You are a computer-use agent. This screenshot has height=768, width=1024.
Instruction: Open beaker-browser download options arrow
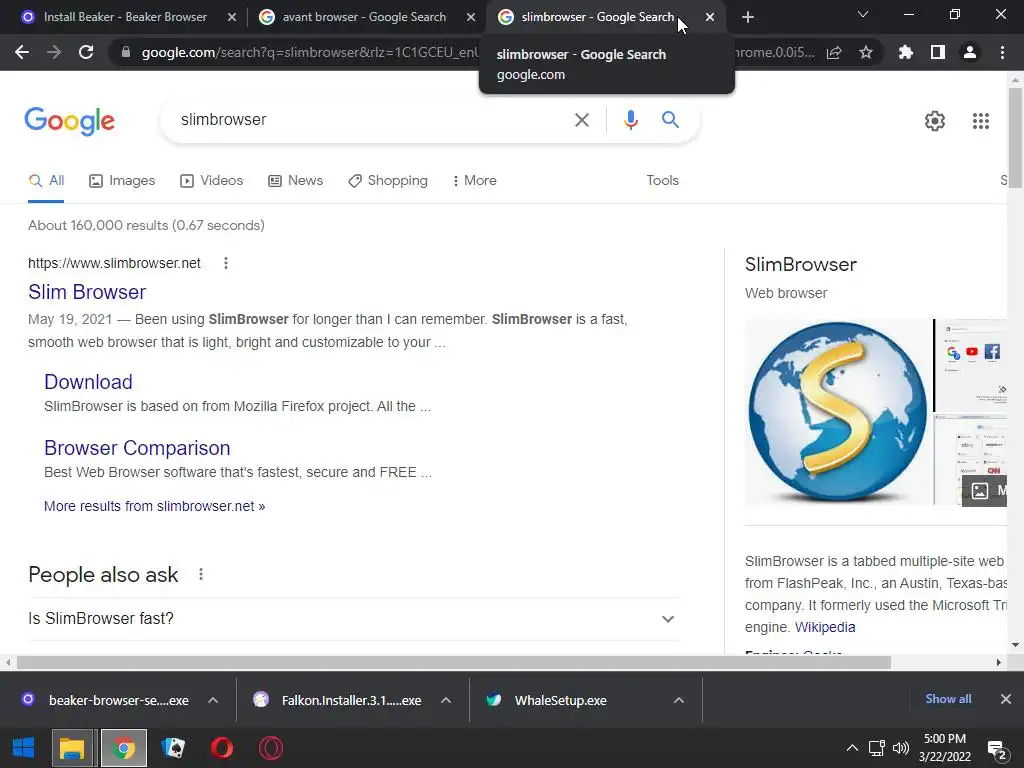[x=213, y=700]
